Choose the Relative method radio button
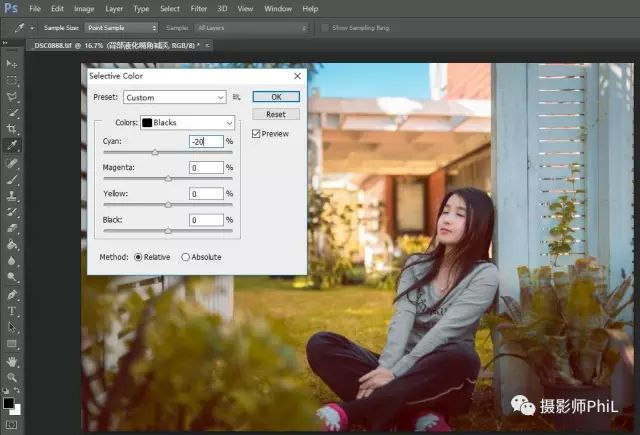 click(x=138, y=257)
